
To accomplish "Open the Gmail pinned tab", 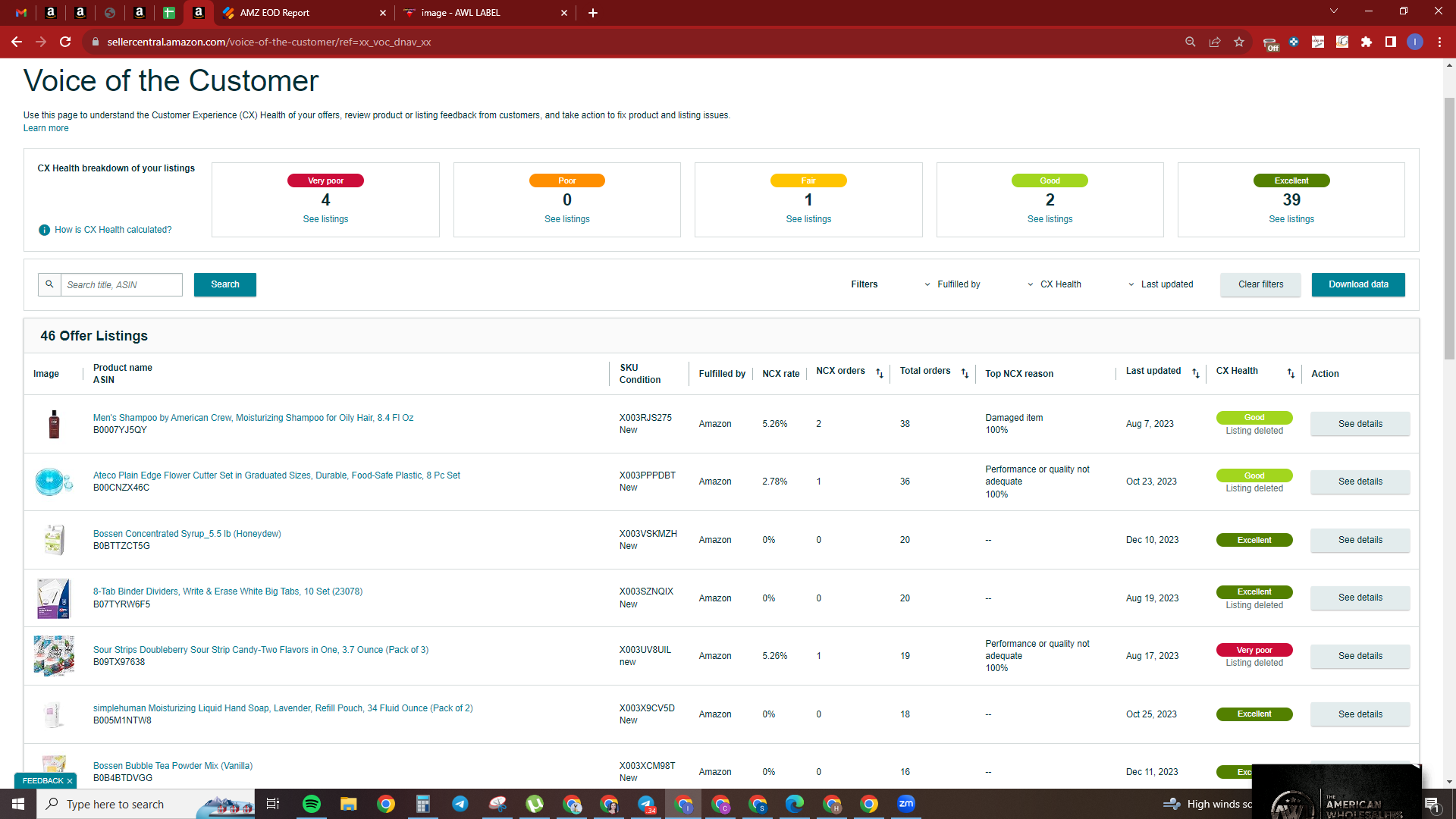I will (21, 12).
